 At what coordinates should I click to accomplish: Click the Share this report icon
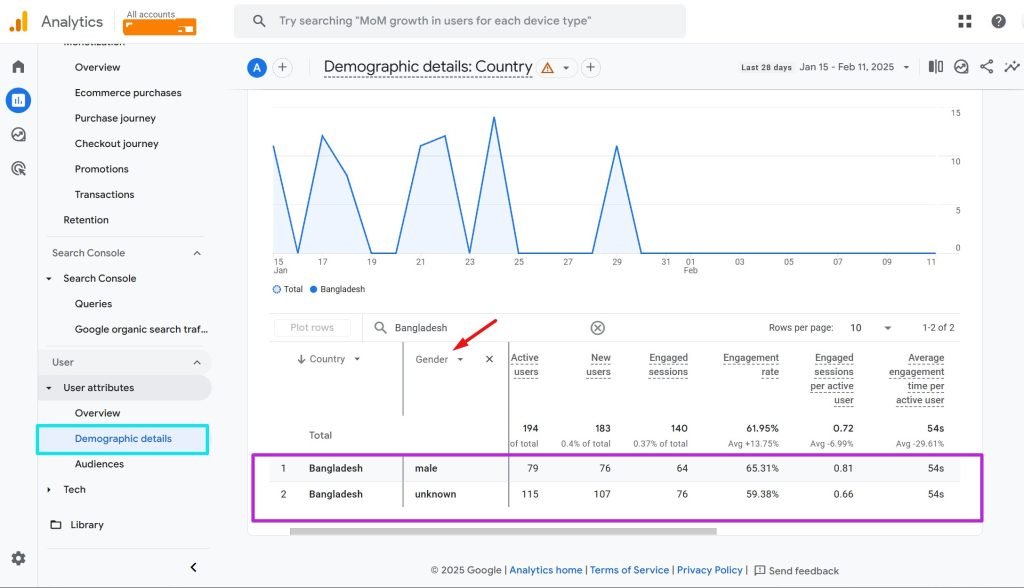click(x=987, y=67)
